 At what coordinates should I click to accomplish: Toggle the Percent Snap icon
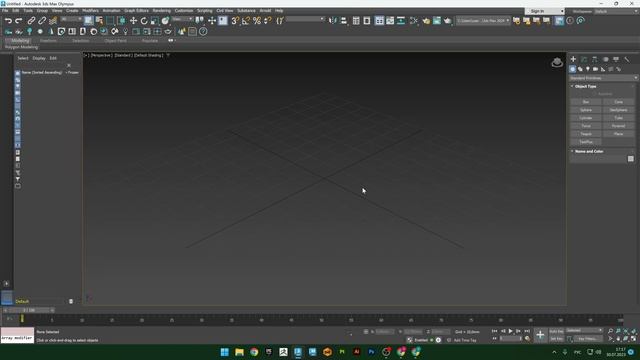pos(257,20)
